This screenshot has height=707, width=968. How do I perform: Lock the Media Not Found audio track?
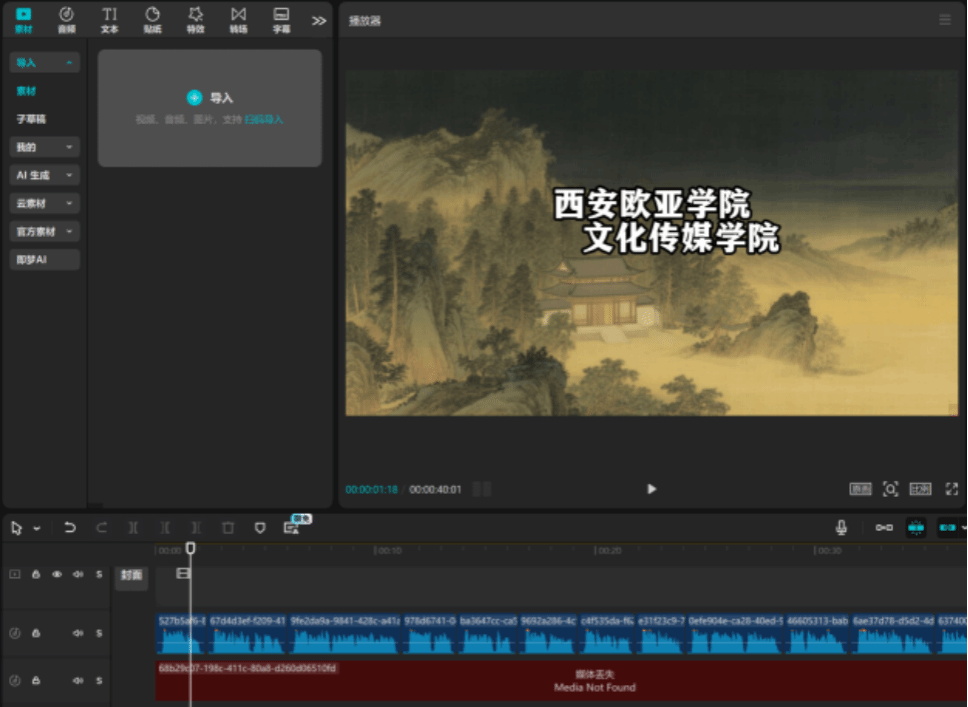pyautogui.click(x=36, y=681)
